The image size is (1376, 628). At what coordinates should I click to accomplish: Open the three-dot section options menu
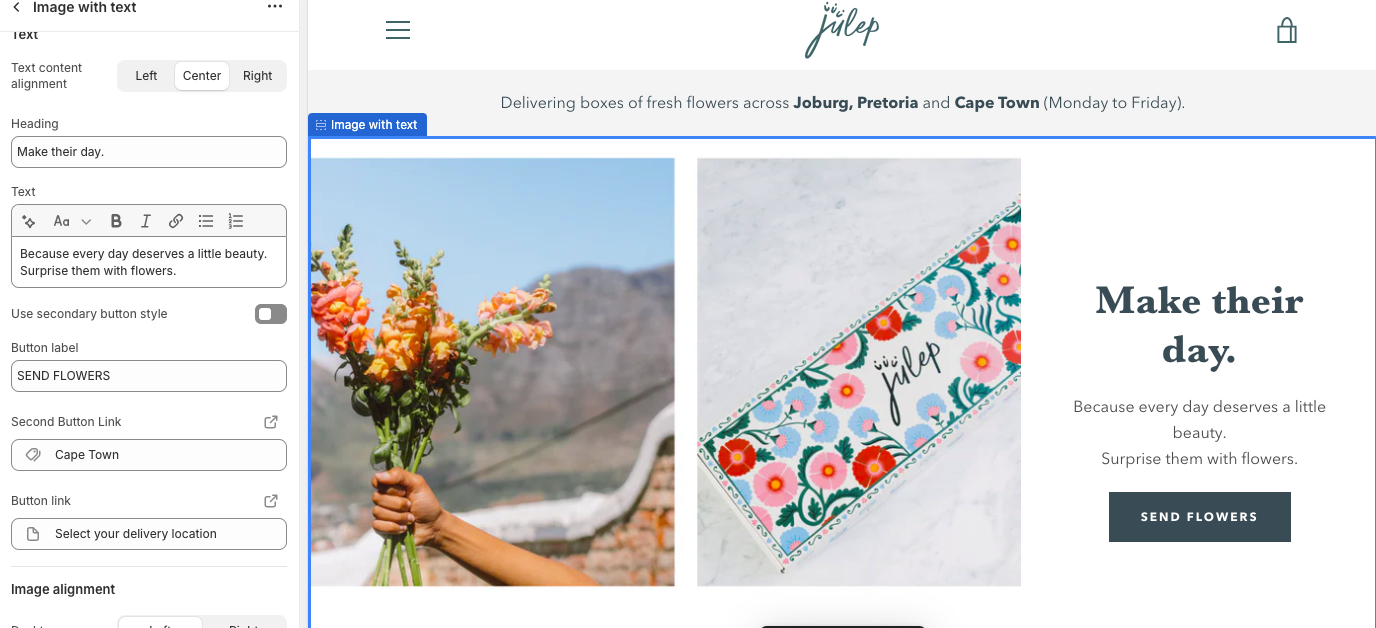tap(275, 8)
